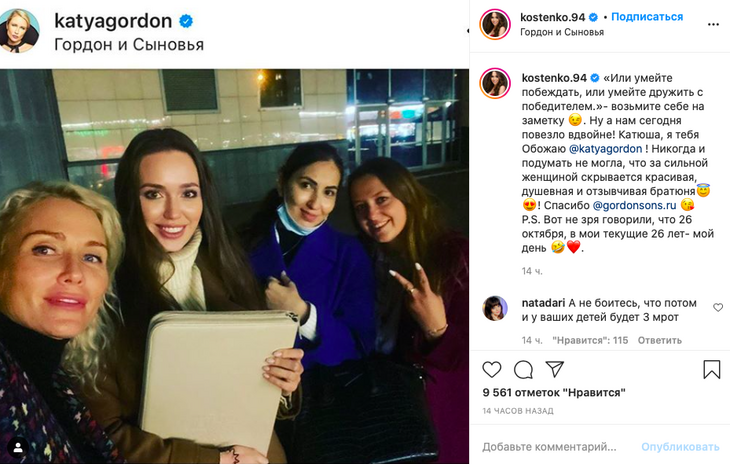730x464 pixels.
Task: Like the post with the heart icon
Action: tap(492, 370)
